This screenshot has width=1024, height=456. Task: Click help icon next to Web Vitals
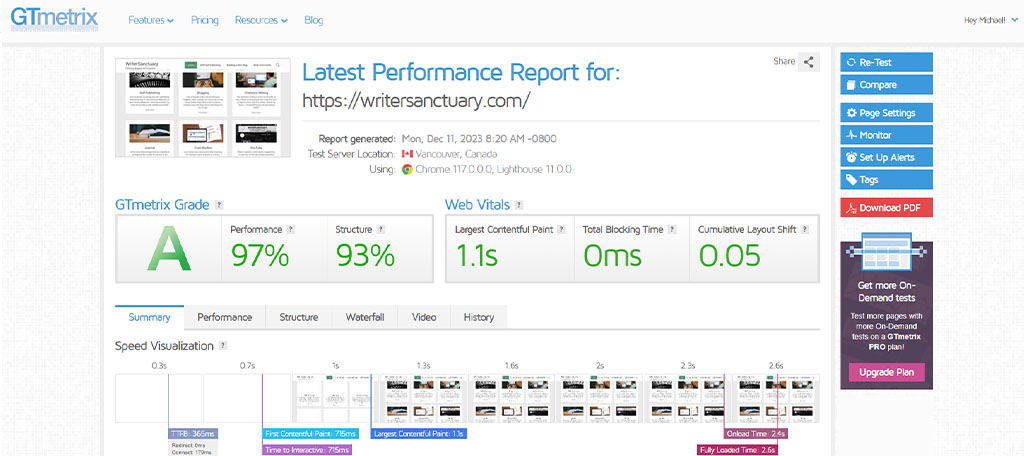(x=519, y=204)
